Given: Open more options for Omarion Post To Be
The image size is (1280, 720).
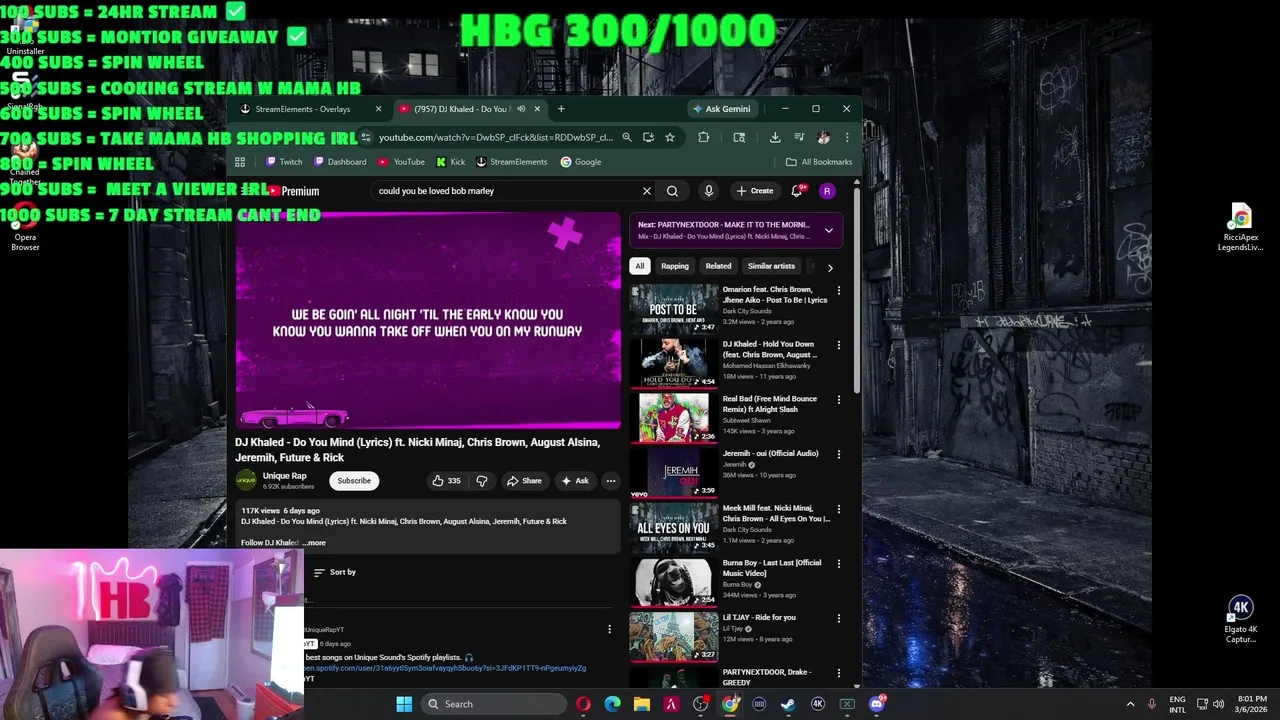Looking at the screenshot, I should pos(838,290).
